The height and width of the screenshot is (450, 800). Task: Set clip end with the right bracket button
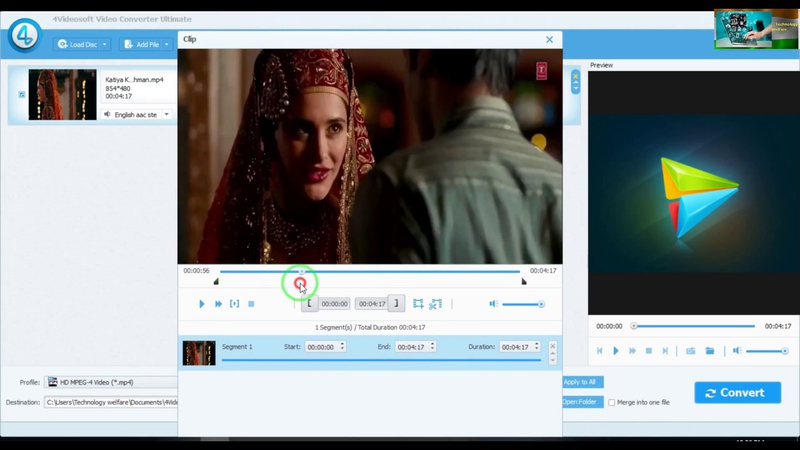click(396, 304)
